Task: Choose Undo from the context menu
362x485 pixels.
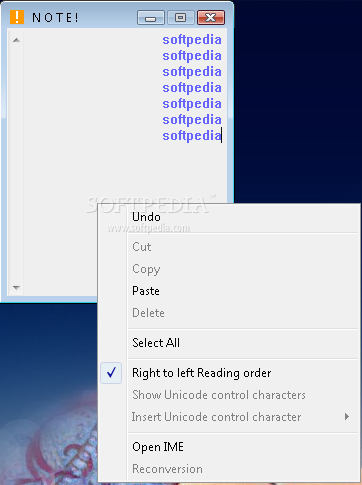Action: coord(229,217)
